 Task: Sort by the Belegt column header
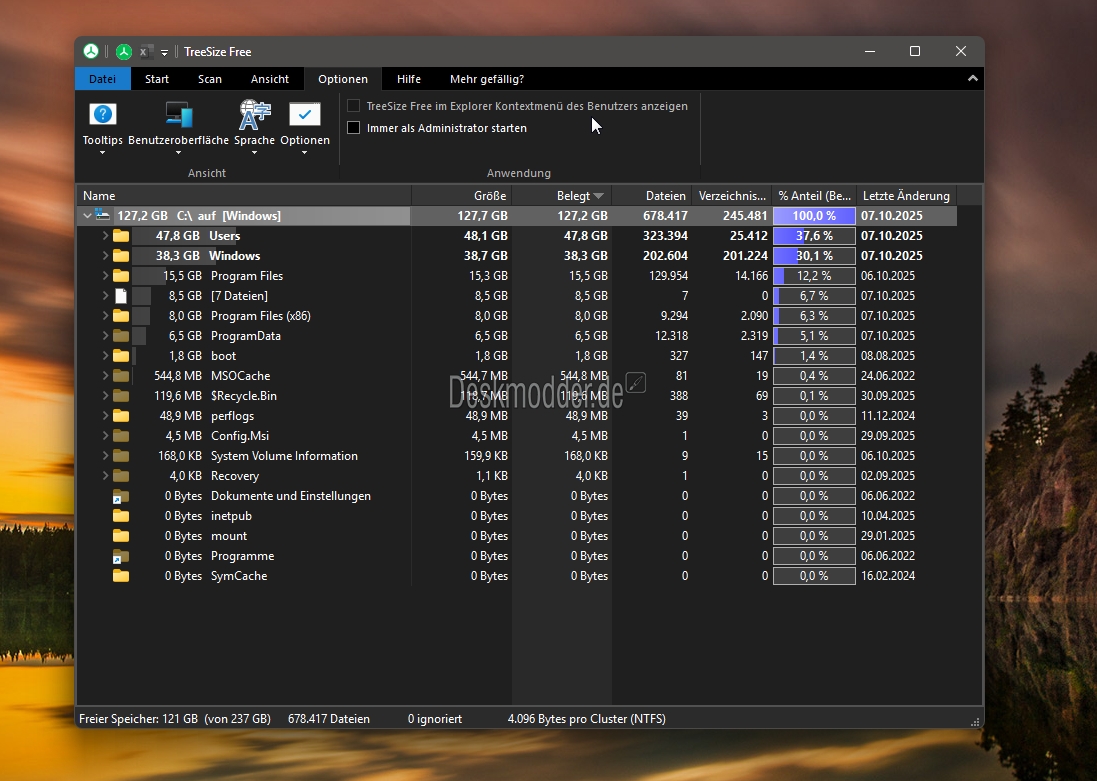[574, 196]
